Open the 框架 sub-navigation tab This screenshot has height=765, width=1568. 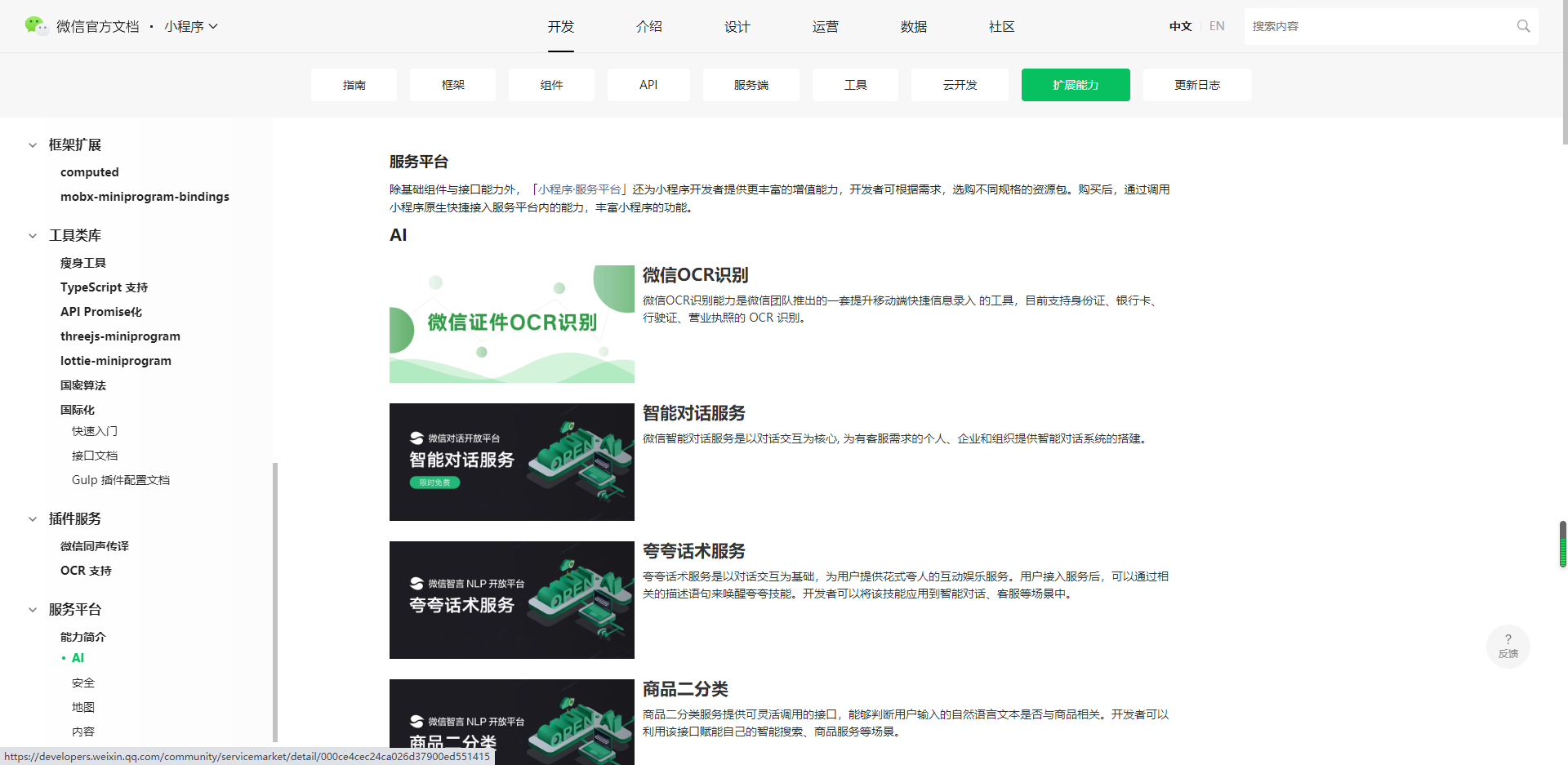pos(452,85)
